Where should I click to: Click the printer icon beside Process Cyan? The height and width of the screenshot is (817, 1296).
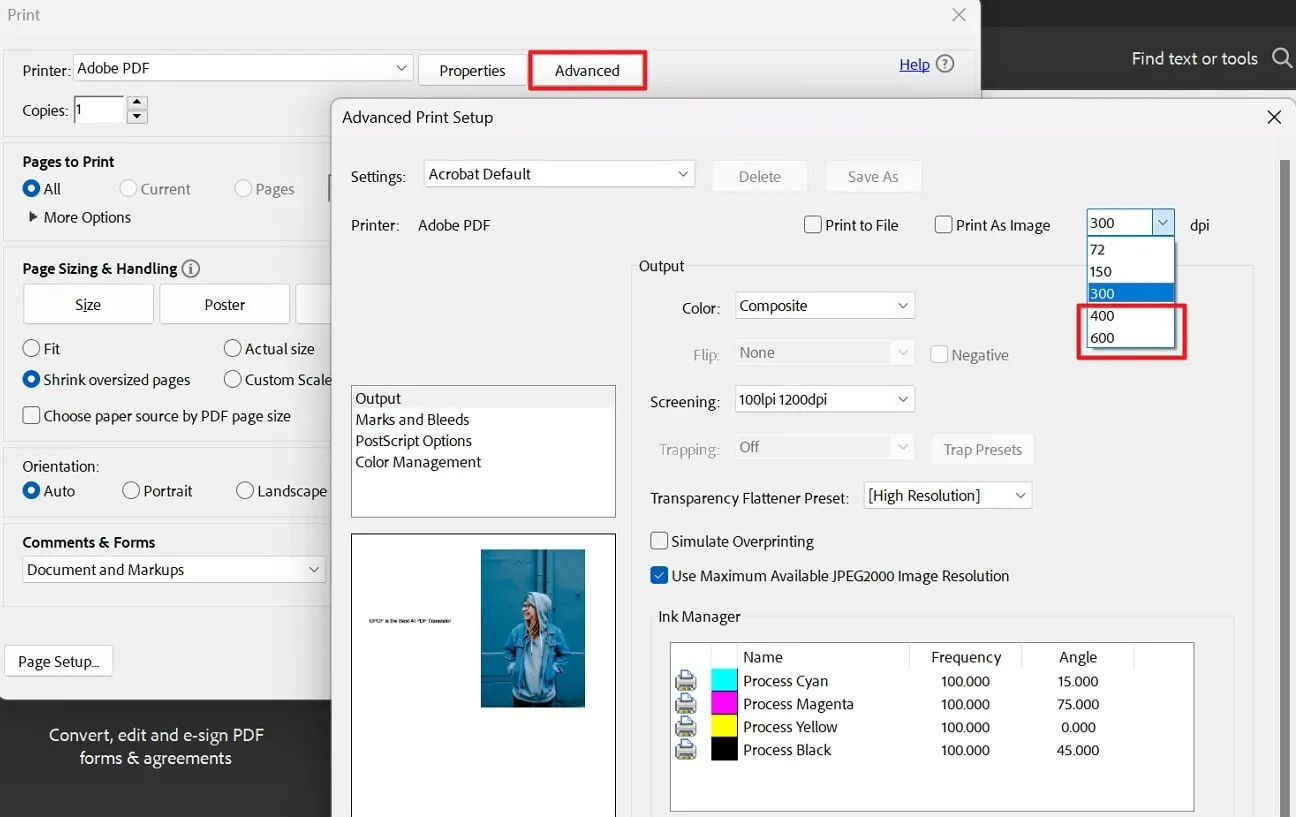[685, 681]
